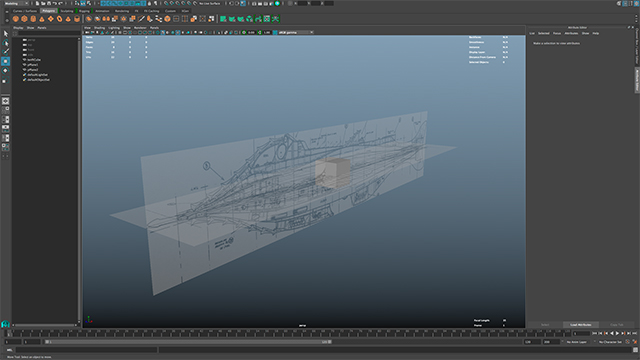Create a polygon cylinder from shelf

(x=33, y=19)
